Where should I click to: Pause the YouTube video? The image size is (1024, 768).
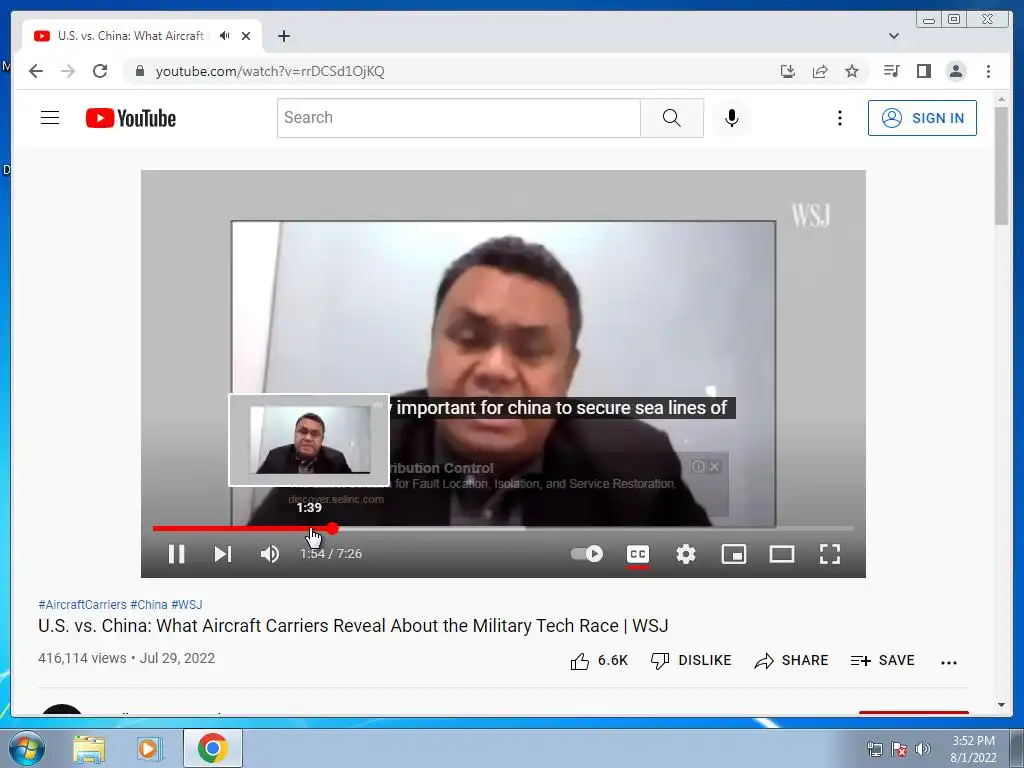[176, 554]
